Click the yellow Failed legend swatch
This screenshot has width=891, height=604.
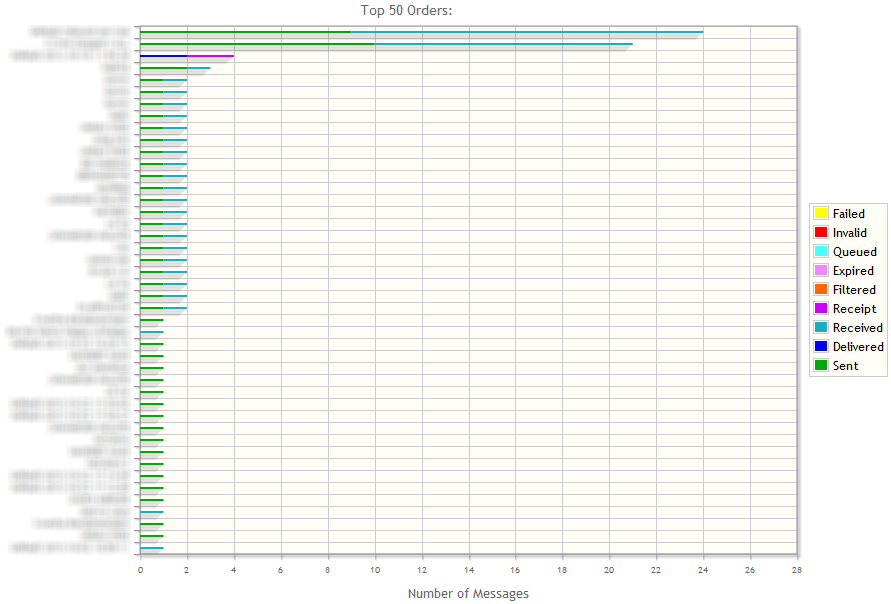(x=821, y=213)
